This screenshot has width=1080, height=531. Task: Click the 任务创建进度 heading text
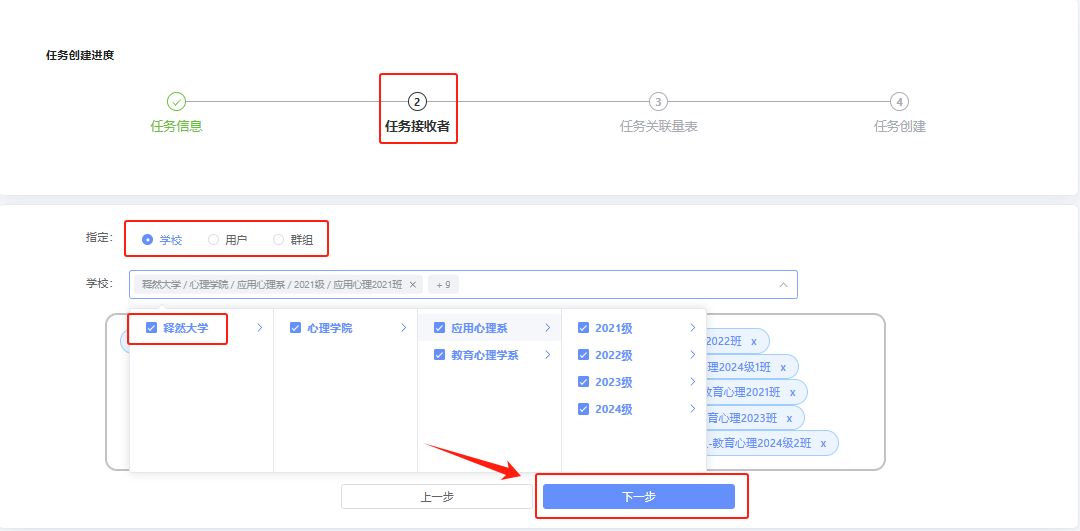(80, 56)
